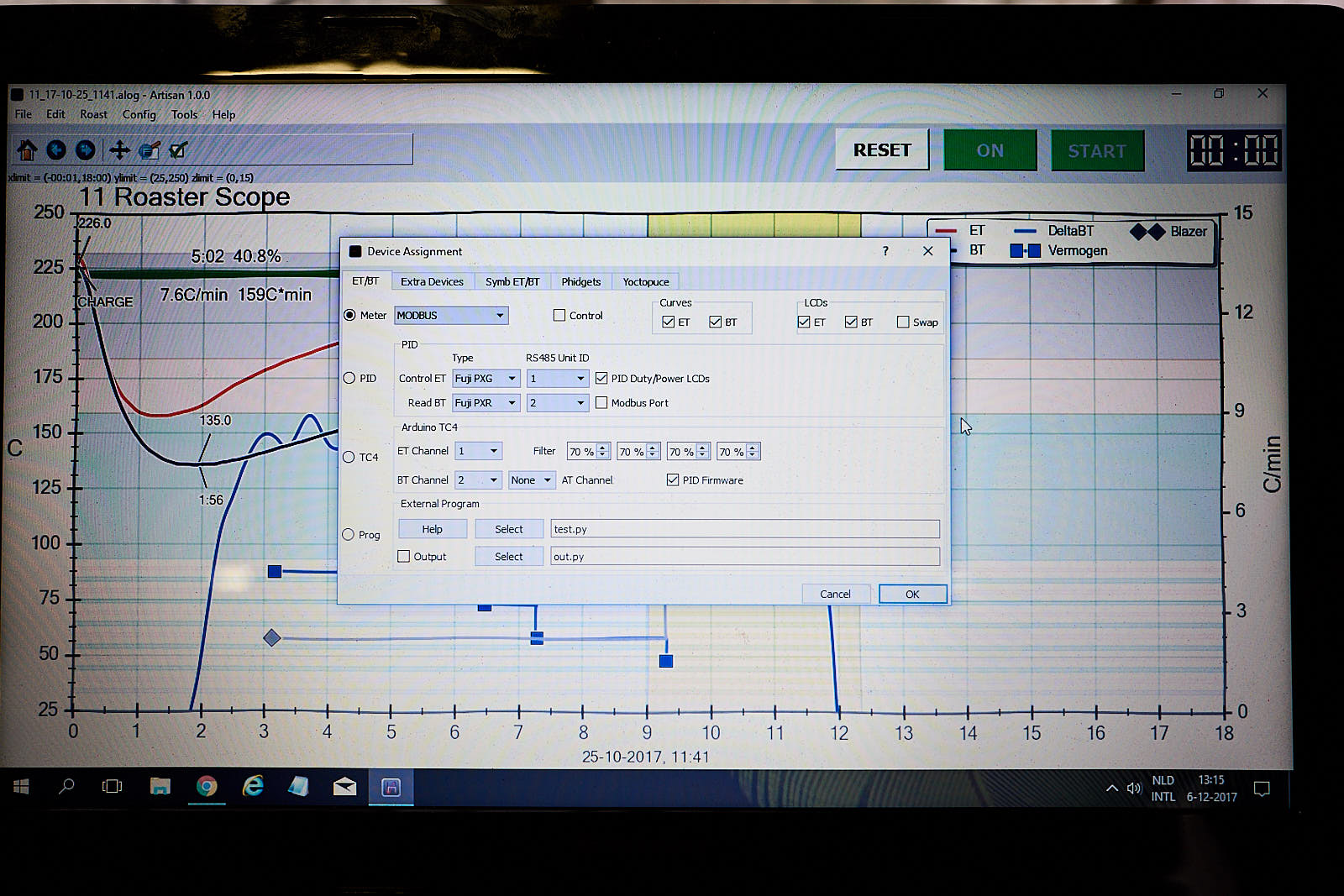1344x896 pixels.
Task: Switch to the Extra Devices tab
Action: point(432,282)
